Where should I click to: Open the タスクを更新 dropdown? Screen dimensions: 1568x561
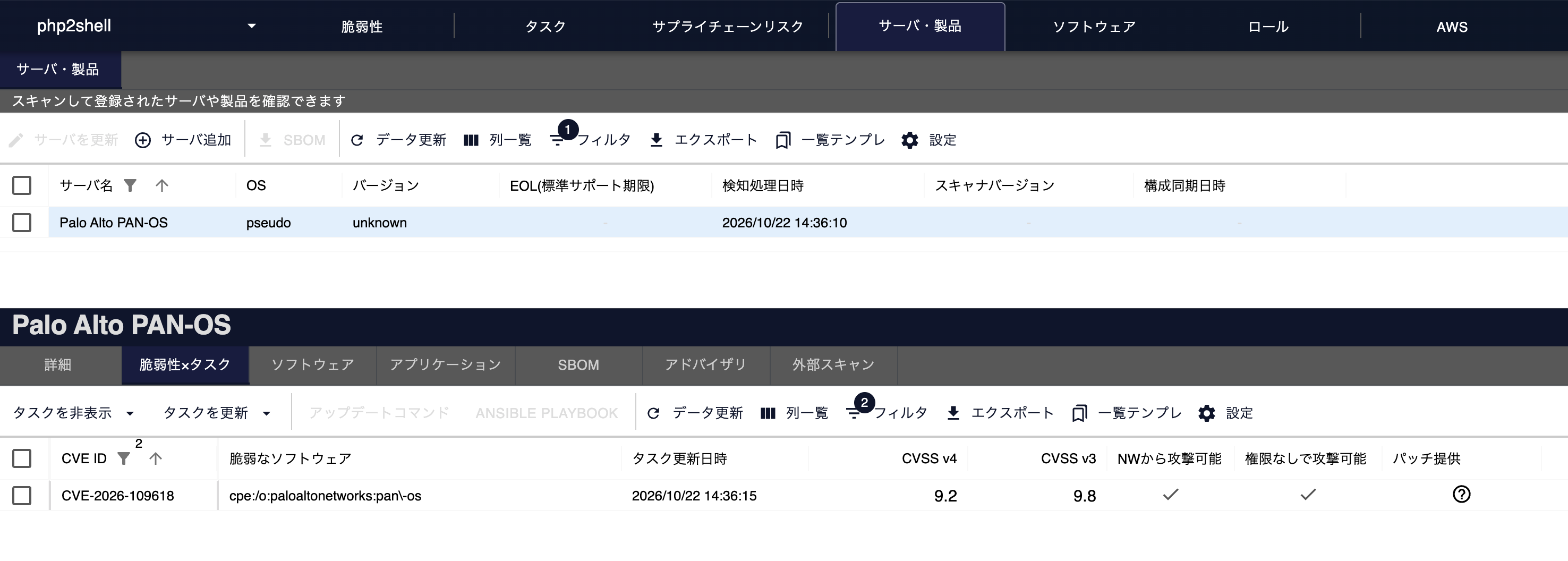click(217, 413)
